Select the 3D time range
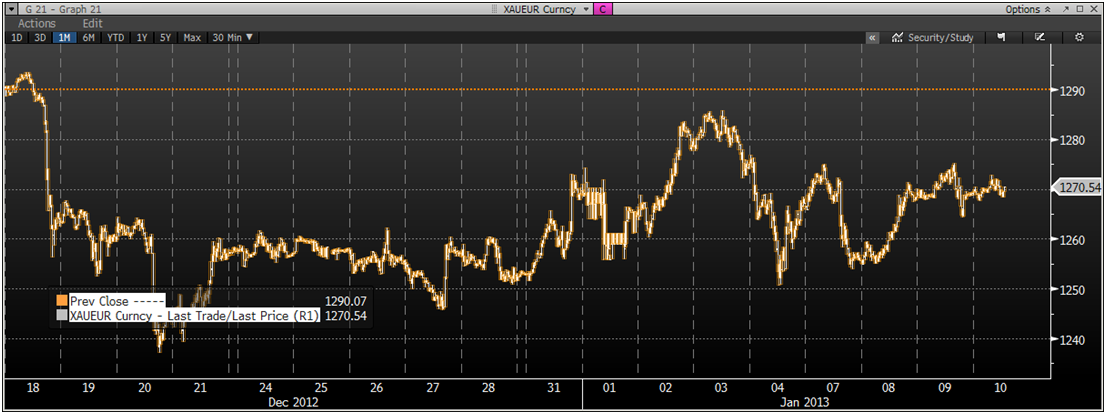1106x414 pixels. point(40,37)
